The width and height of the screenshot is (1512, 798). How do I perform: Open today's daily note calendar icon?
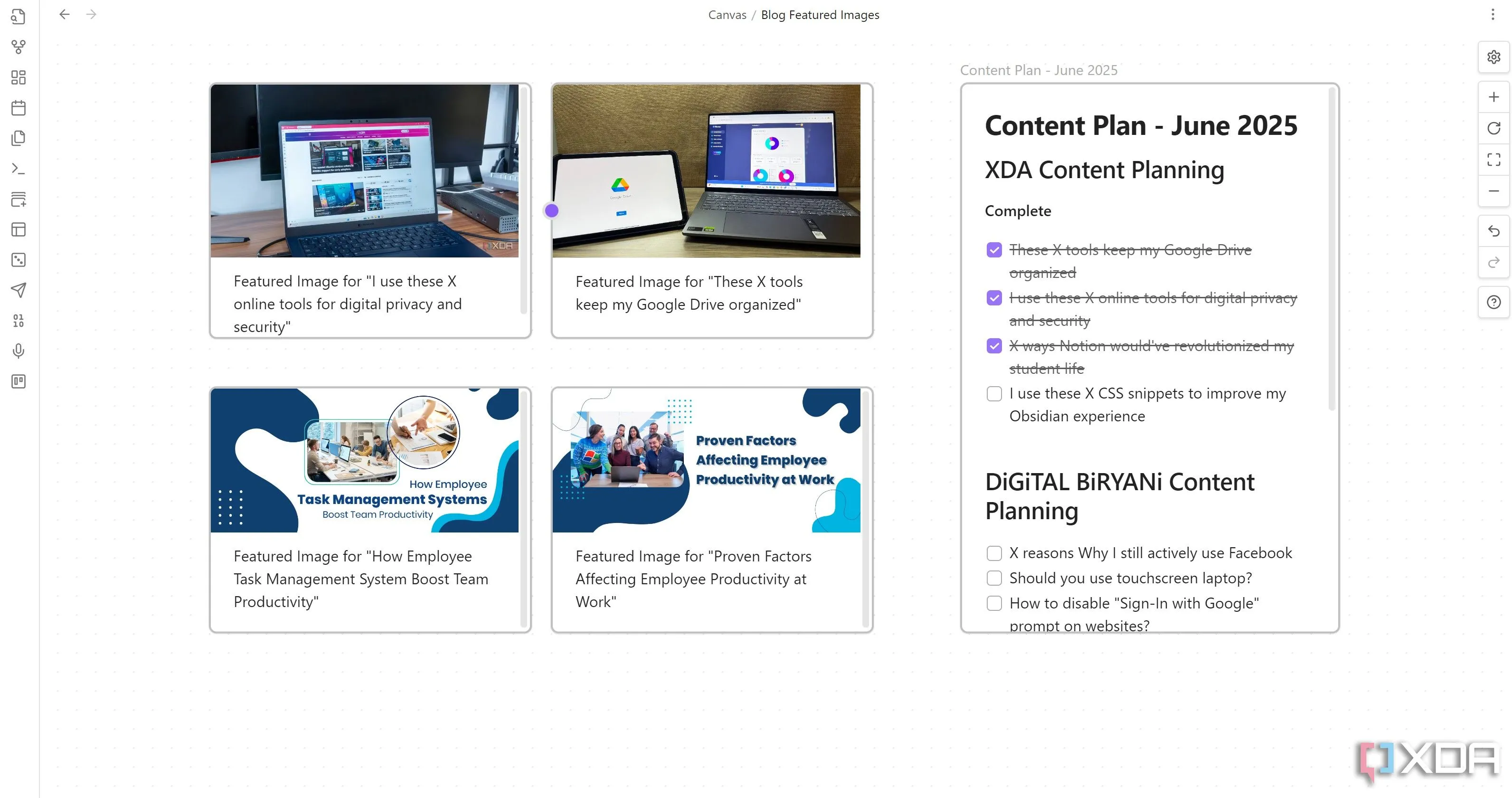tap(19, 108)
